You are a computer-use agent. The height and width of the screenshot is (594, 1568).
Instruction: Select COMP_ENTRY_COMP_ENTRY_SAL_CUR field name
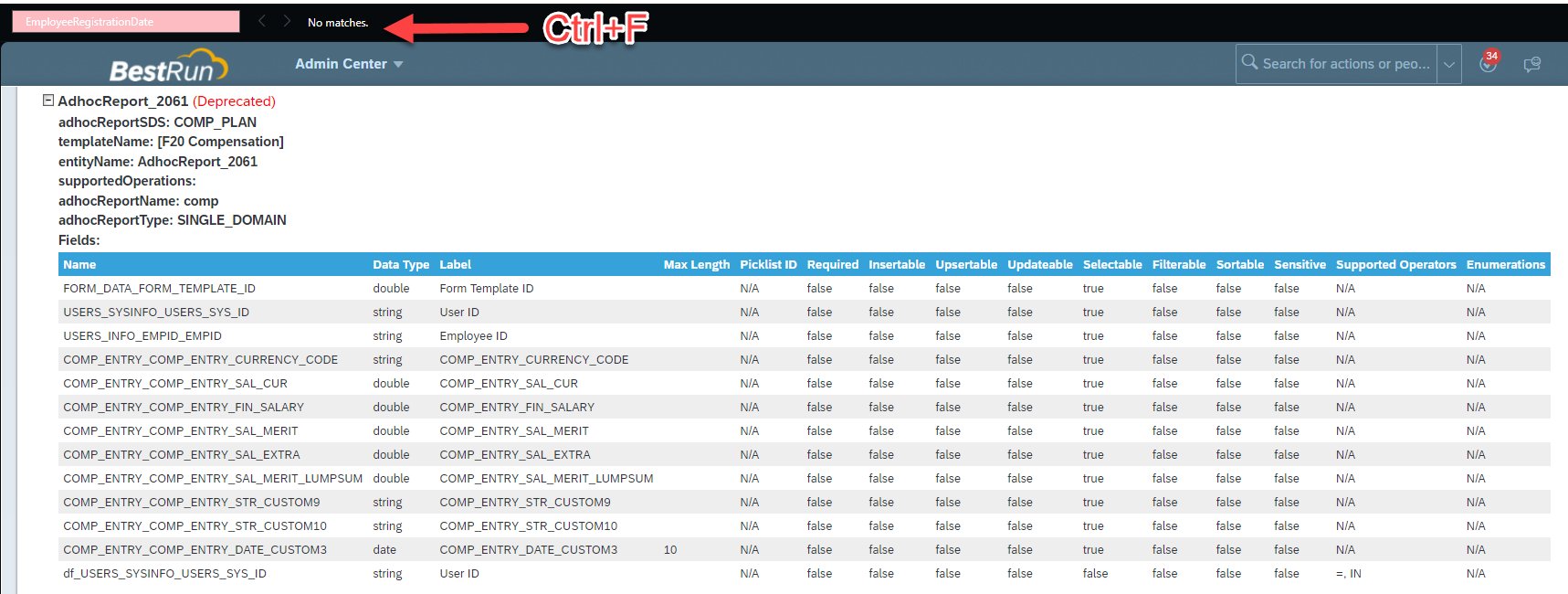pyautogui.click(x=175, y=383)
